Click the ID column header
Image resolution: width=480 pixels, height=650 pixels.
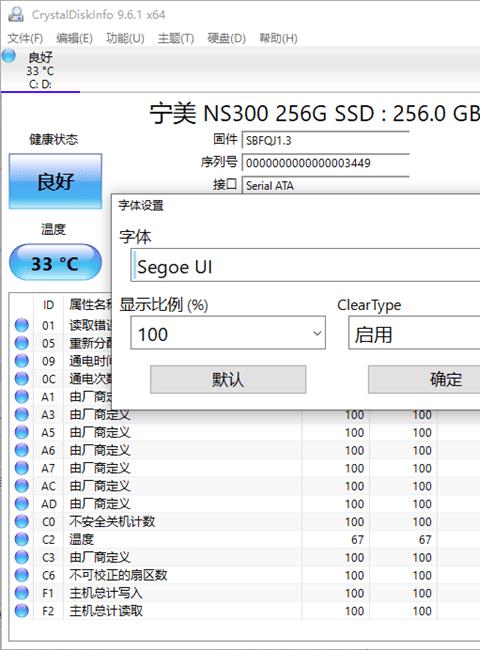(x=48, y=306)
